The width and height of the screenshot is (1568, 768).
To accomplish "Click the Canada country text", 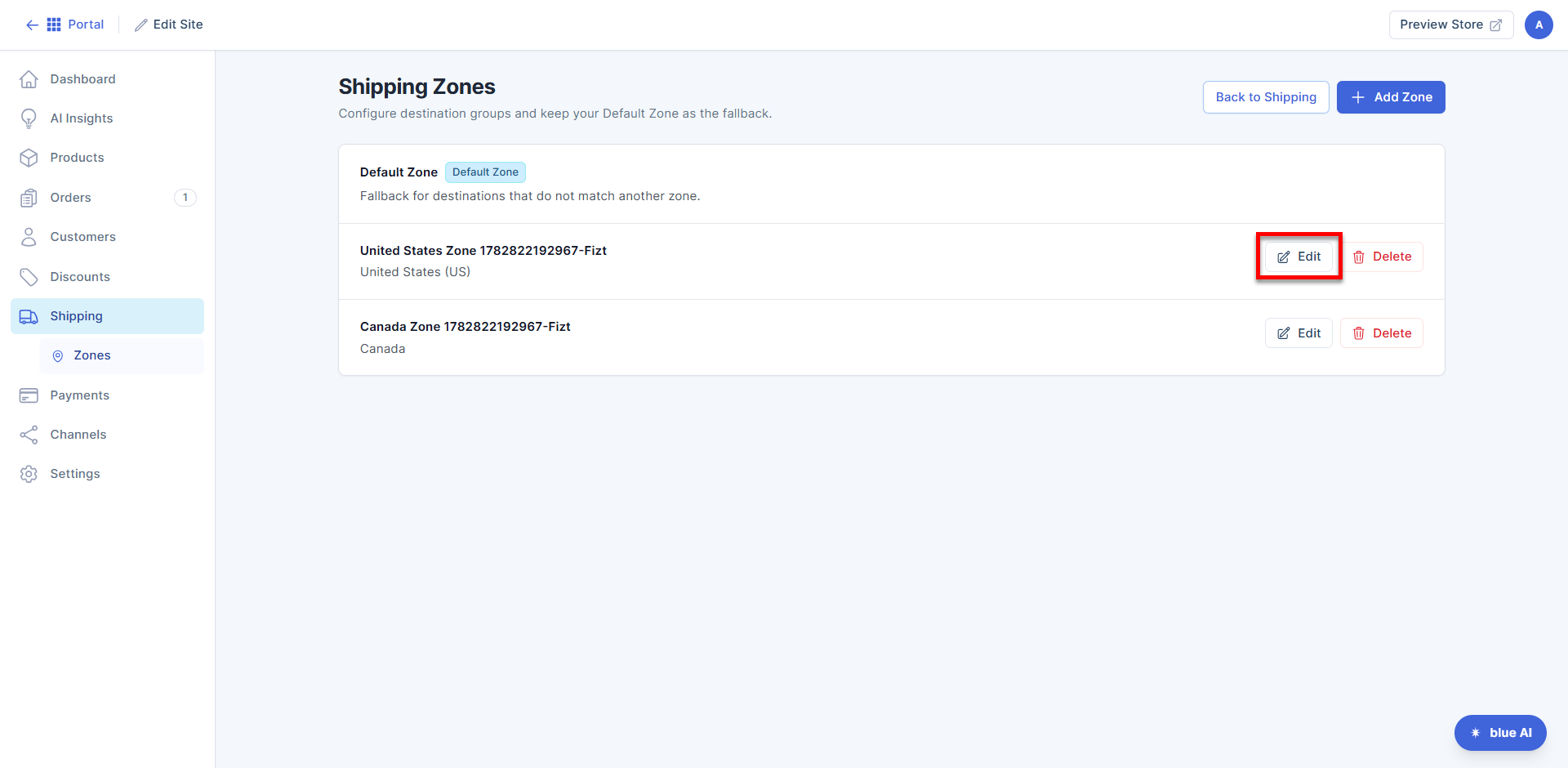I will (x=382, y=349).
